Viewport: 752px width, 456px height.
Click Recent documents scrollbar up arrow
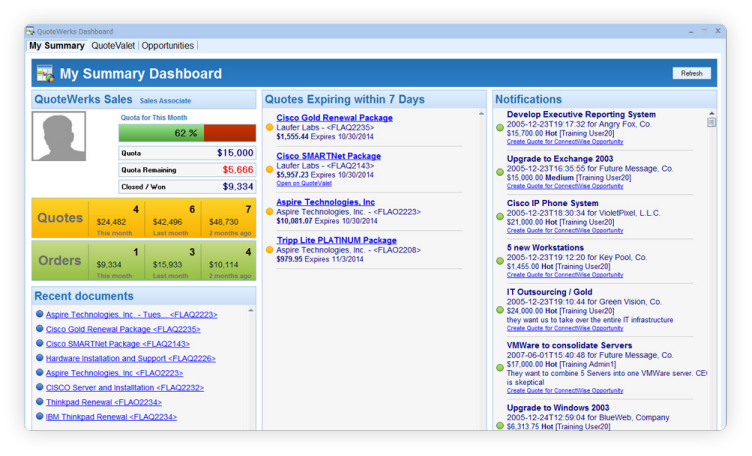[251, 311]
